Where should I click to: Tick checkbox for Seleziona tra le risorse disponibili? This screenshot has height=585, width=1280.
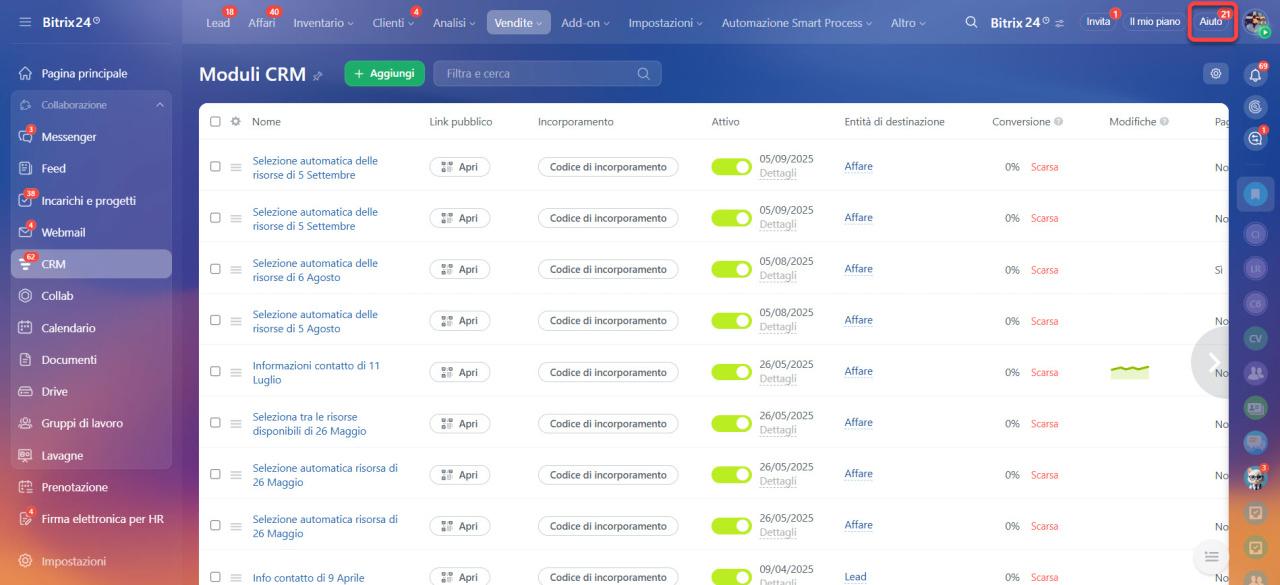[x=215, y=423]
